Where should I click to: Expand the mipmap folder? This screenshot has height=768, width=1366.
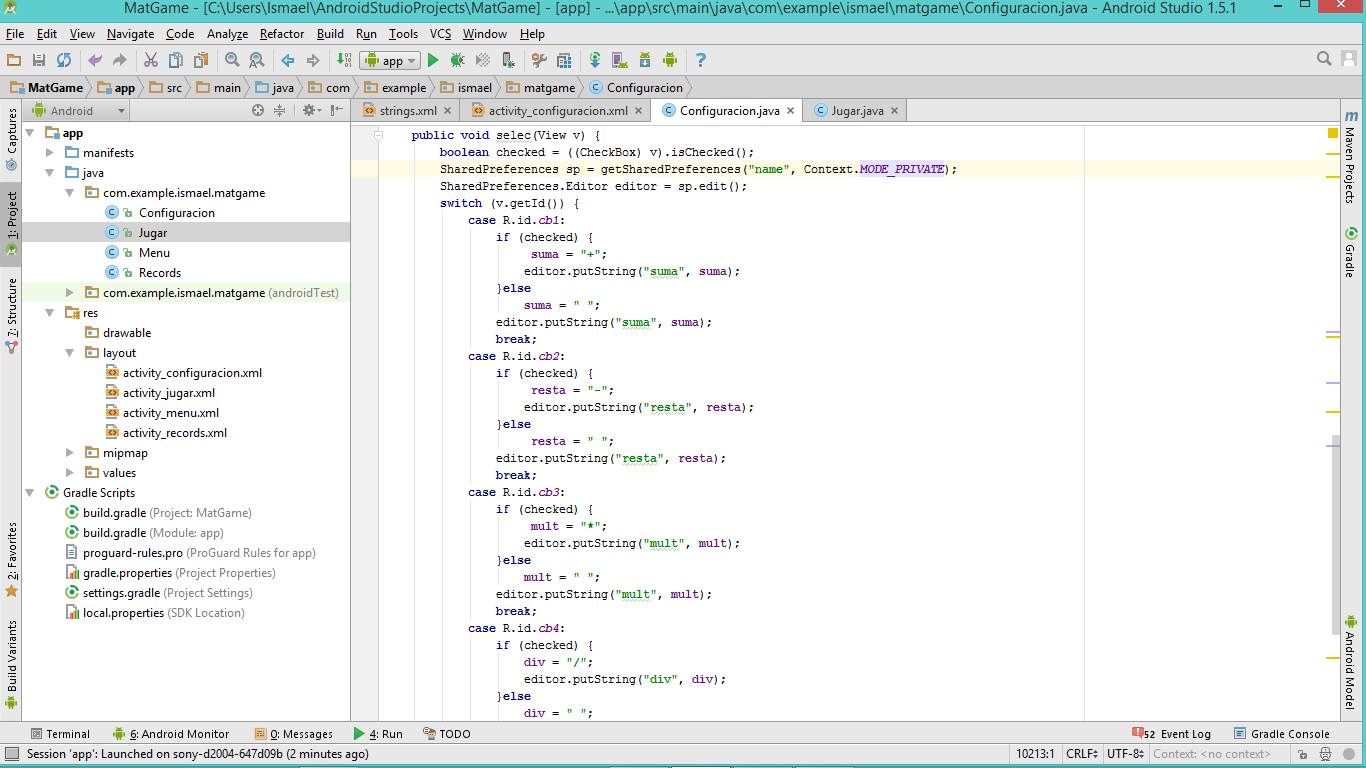(x=70, y=452)
